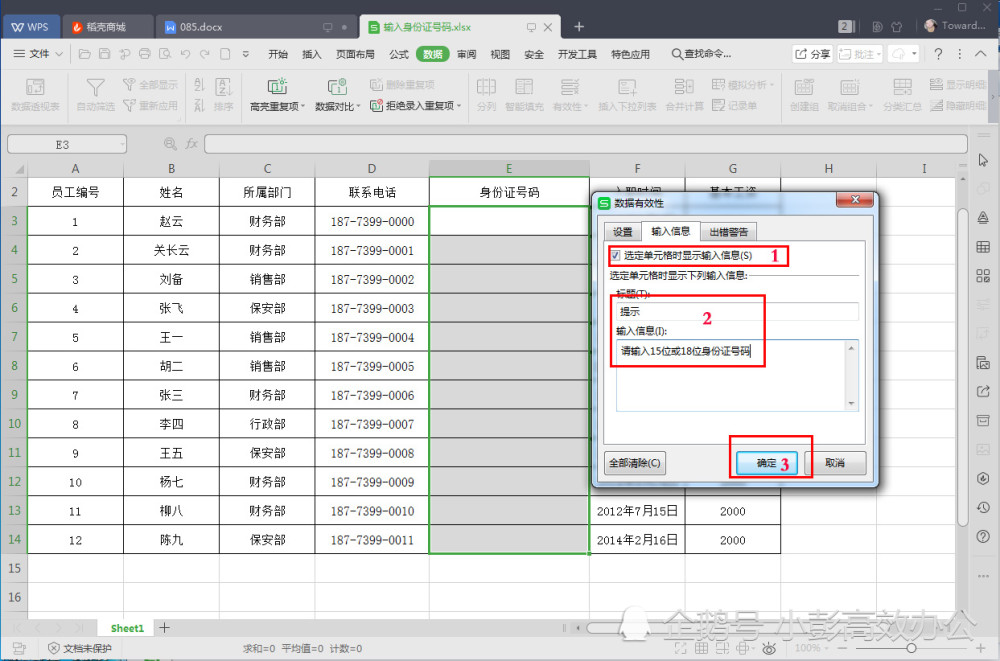The image size is (1000, 661).
Task: Click the undo arrow icon
Action: click(186, 54)
